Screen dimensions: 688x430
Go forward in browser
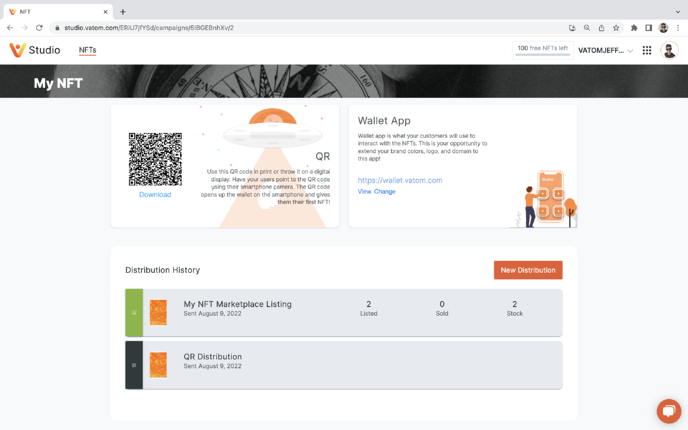click(x=25, y=28)
